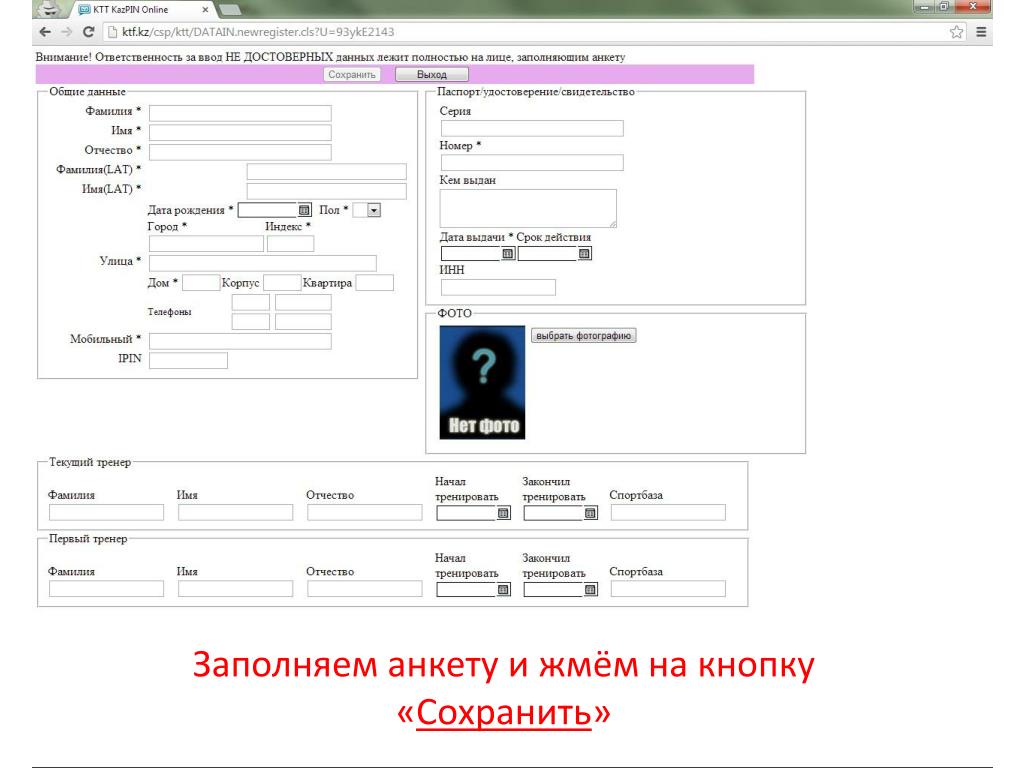Image resolution: width=1024 pixels, height=768 pixels.
Task: Open calendar icon for Дата рождения
Action: tap(304, 210)
